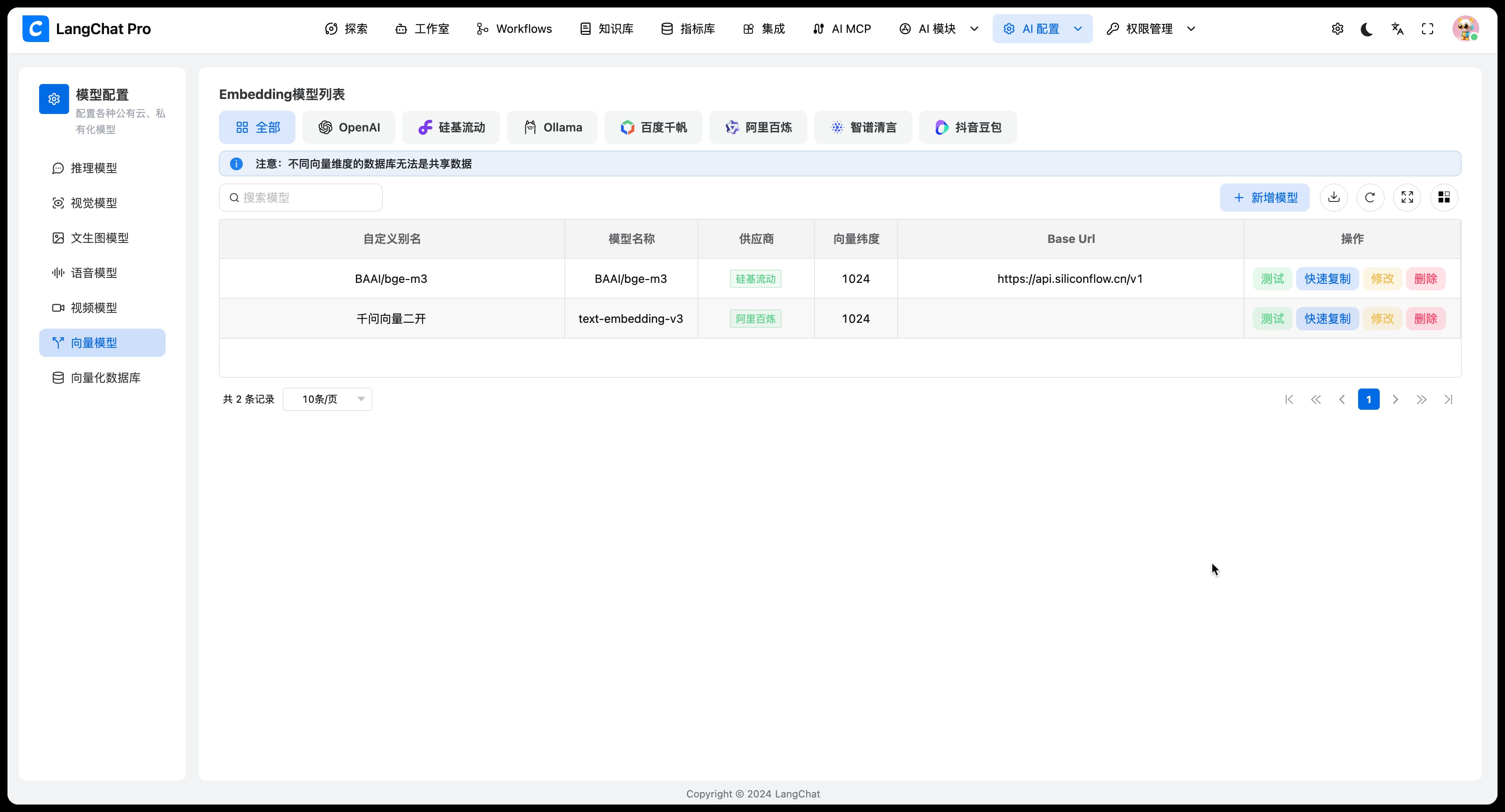Select the 阿里百炼 provider tab

(x=758, y=127)
